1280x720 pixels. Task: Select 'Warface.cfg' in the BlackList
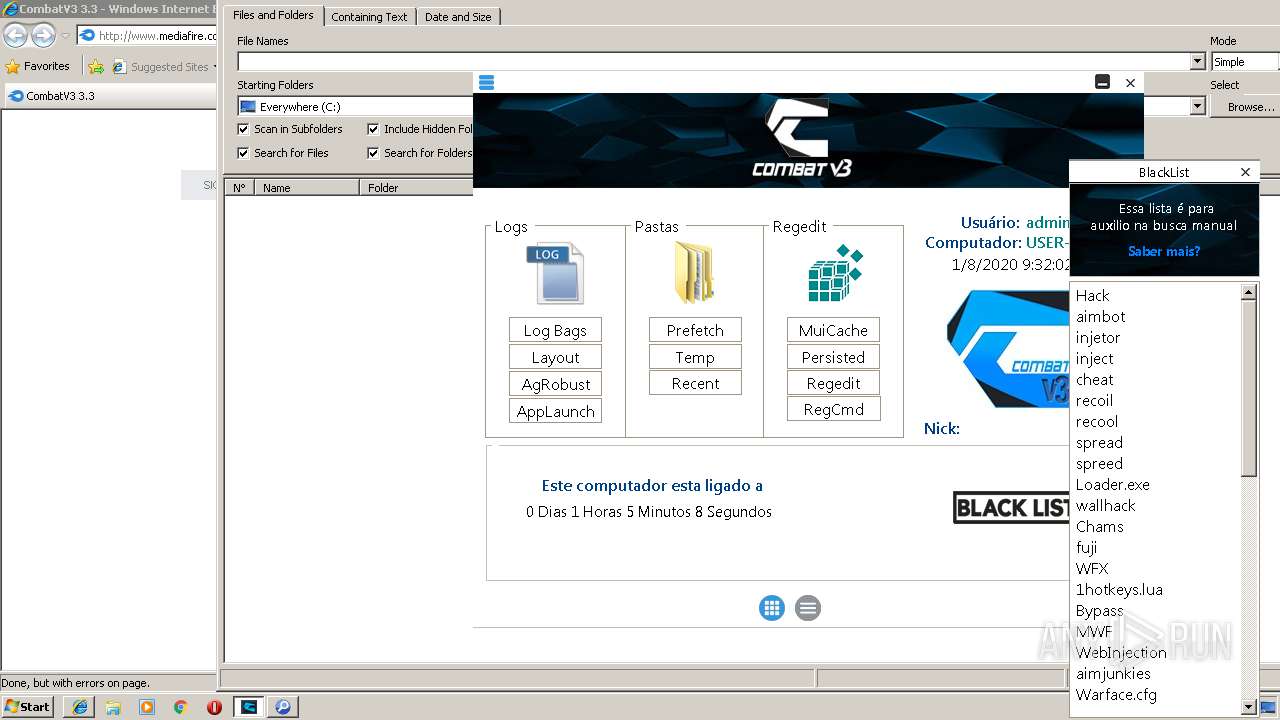[1116, 695]
